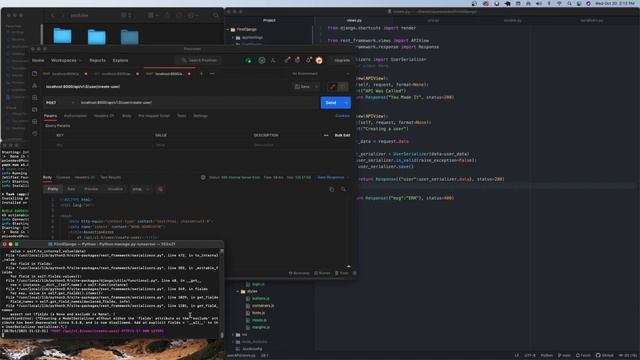The height and width of the screenshot is (360, 640).
Task: Click Bulk Edit in query params
Action: 342,135
